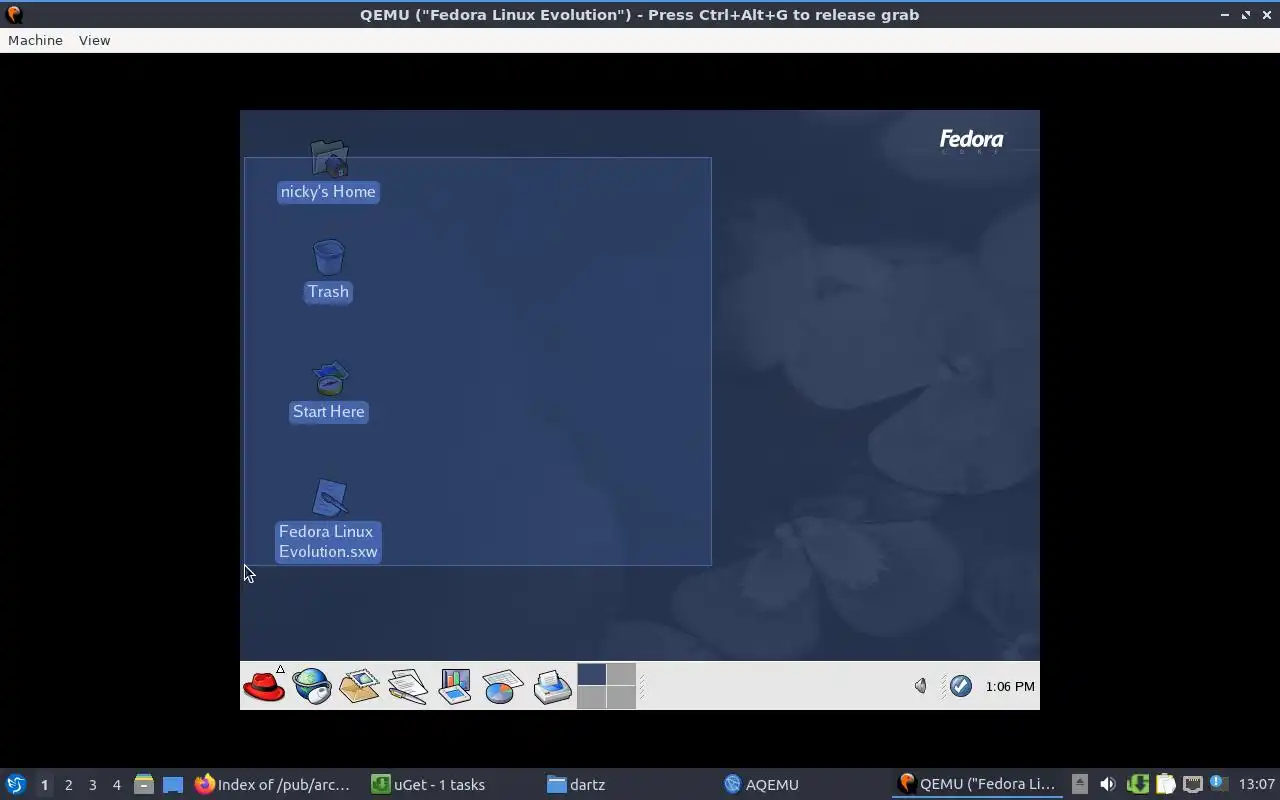The width and height of the screenshot is (1280, 800).
Task: Switch to guest top-right workspace
Action: point(621,674)
